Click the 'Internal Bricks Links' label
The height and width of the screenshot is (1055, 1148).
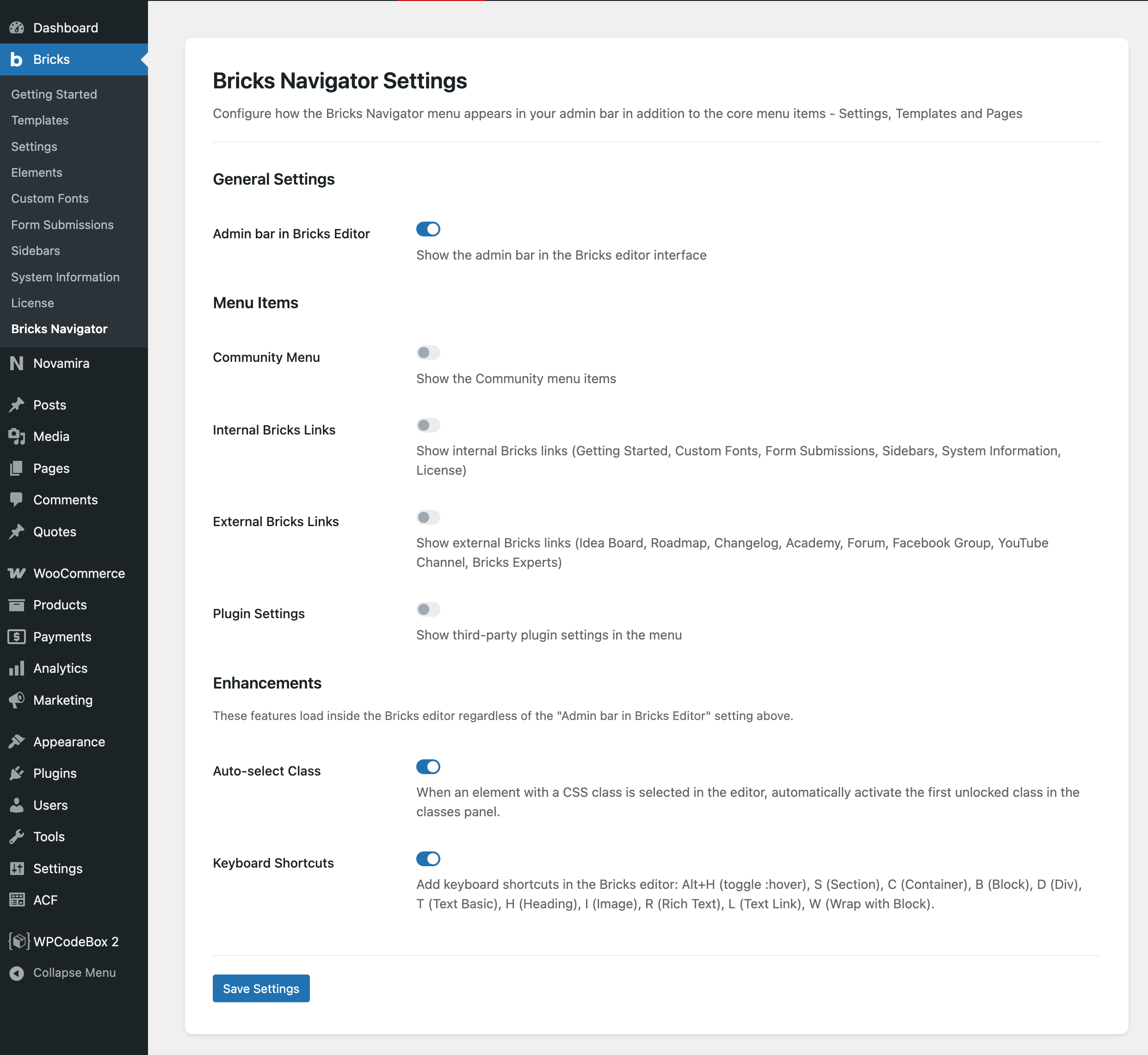tap(274, 430)
